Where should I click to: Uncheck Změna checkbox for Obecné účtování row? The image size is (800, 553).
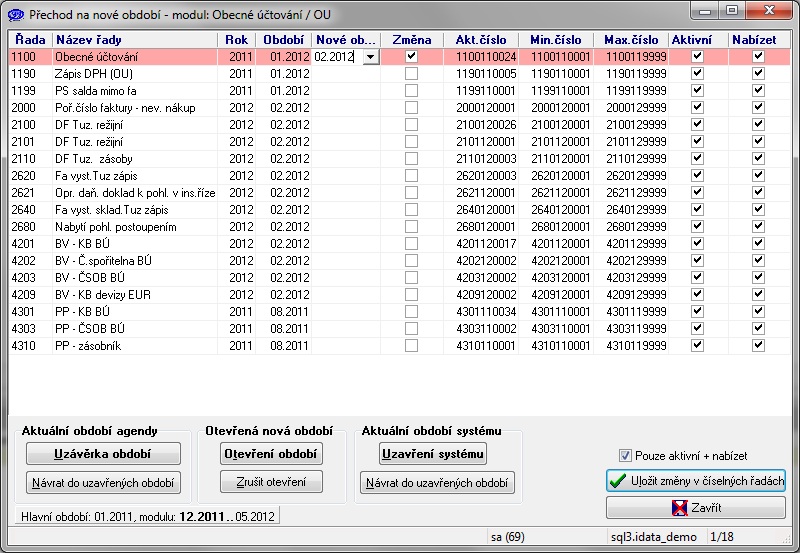[411, 57]
